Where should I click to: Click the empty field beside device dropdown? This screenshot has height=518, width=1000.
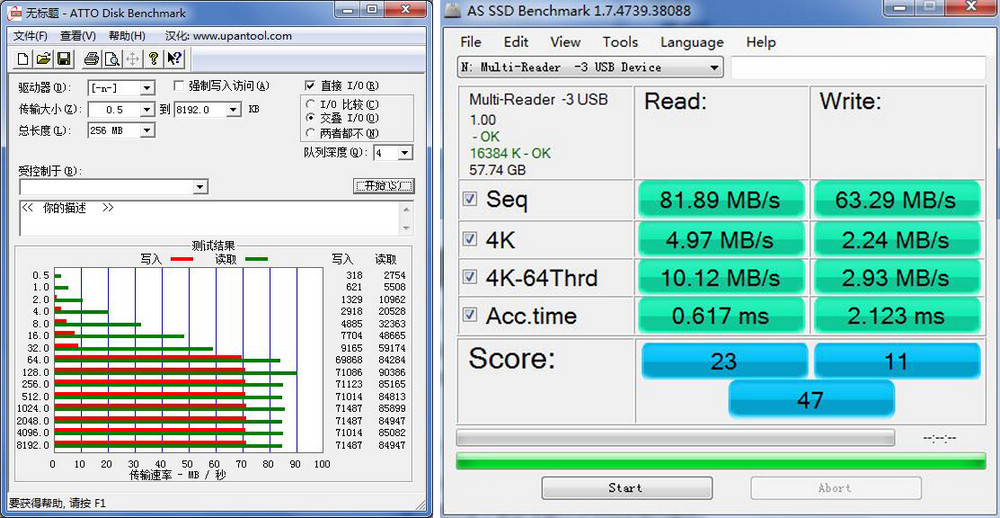(x=858, y=68)
